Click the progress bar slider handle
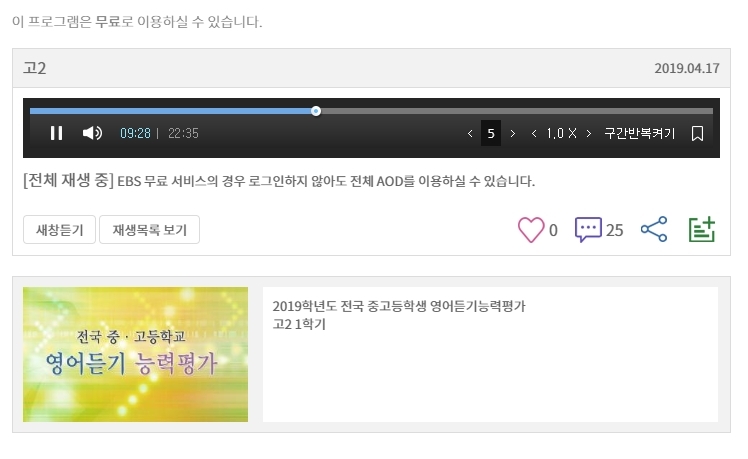The height and width of the screenshot is (459, 748). point(316,111)
